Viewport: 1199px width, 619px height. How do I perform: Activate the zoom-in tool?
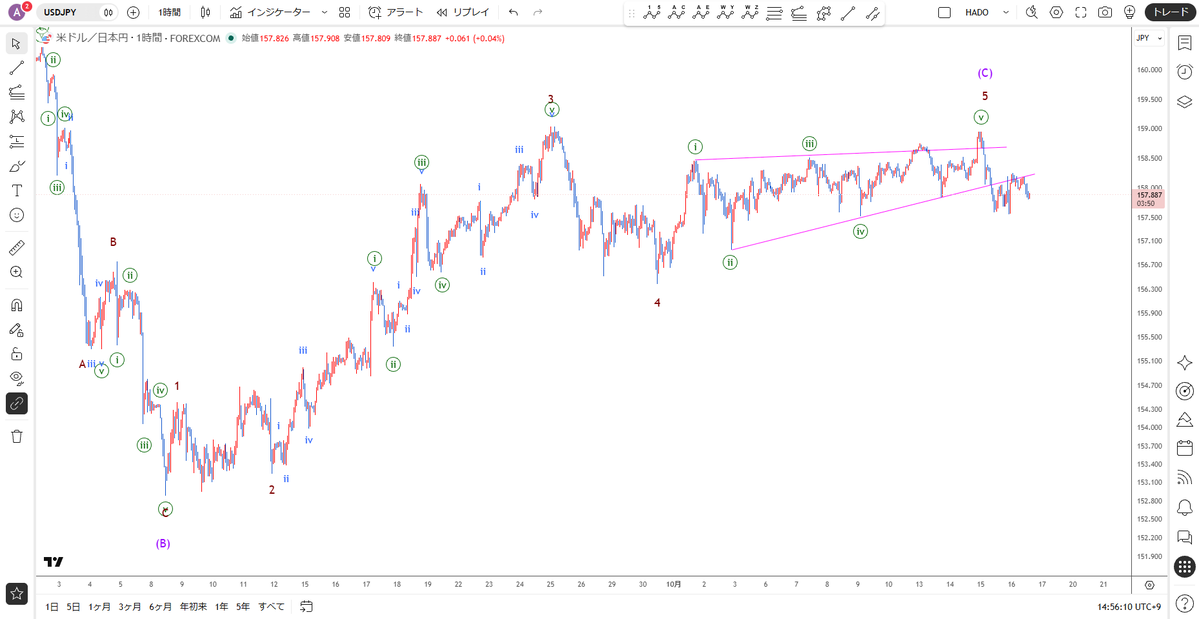[17, 271]
